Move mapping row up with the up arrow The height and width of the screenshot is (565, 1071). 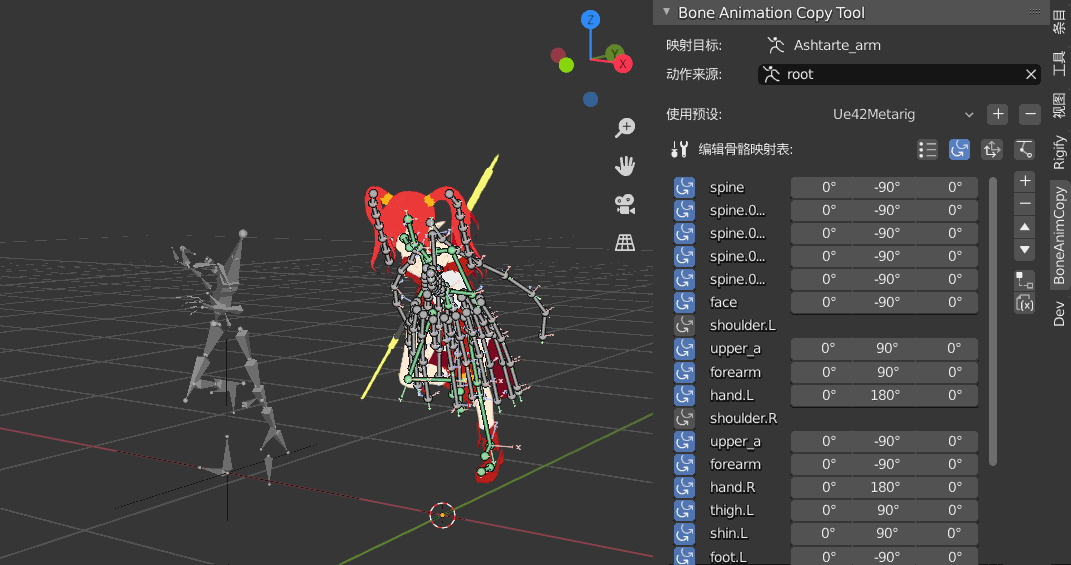point(1025,227)
